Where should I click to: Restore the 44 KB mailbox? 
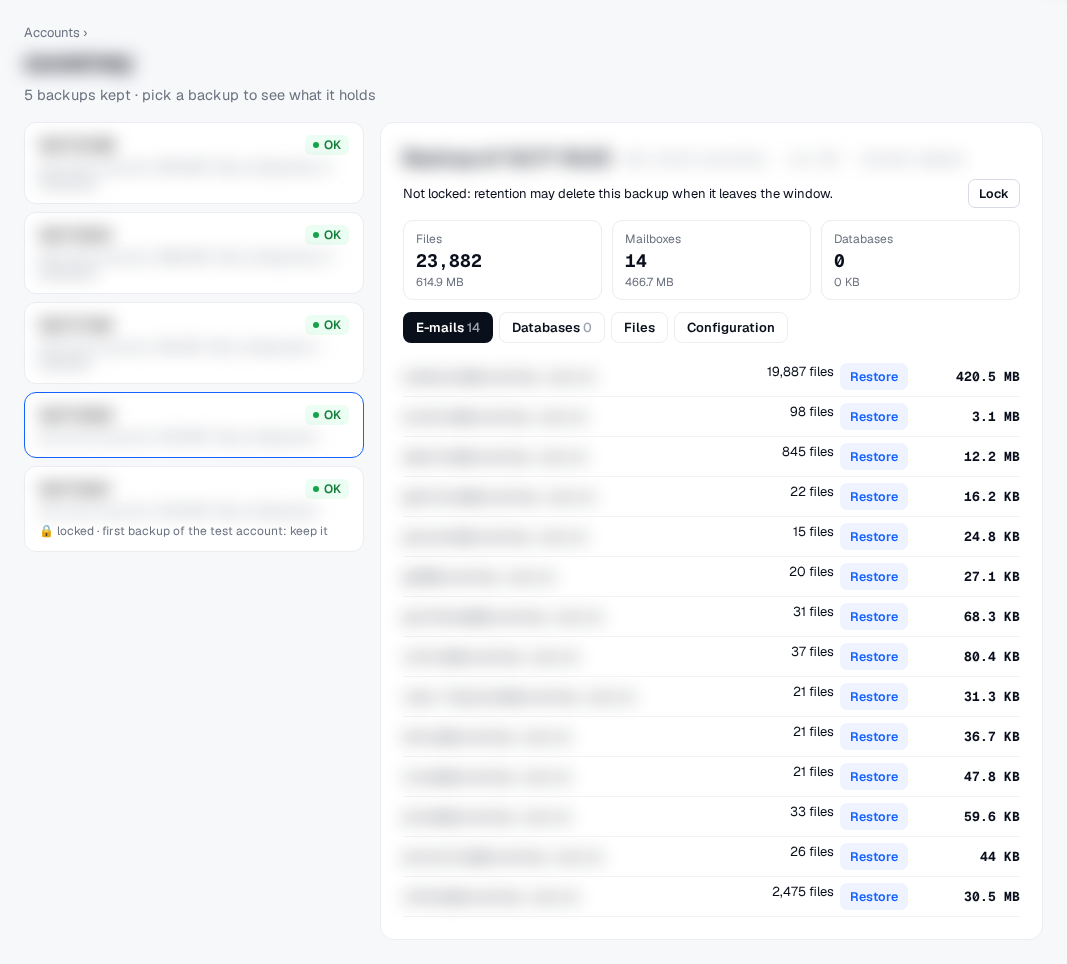874,857
